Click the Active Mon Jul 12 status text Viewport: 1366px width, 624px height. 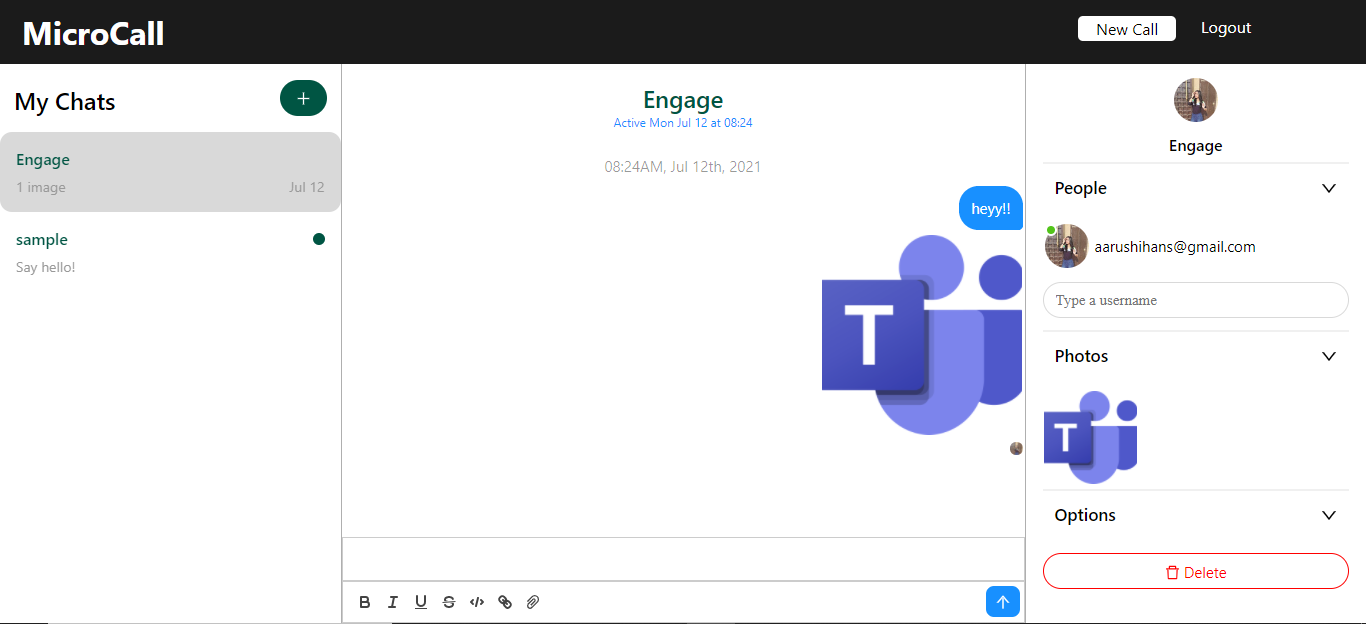[683, 123]
